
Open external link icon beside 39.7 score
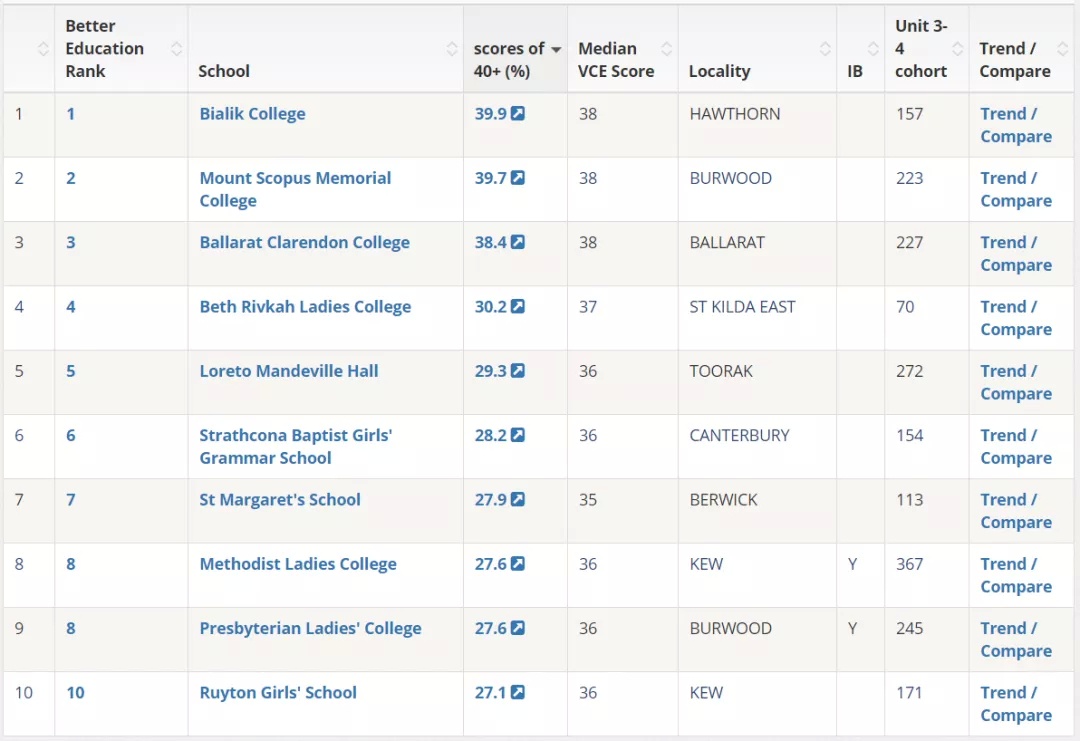tap(517, 178)
